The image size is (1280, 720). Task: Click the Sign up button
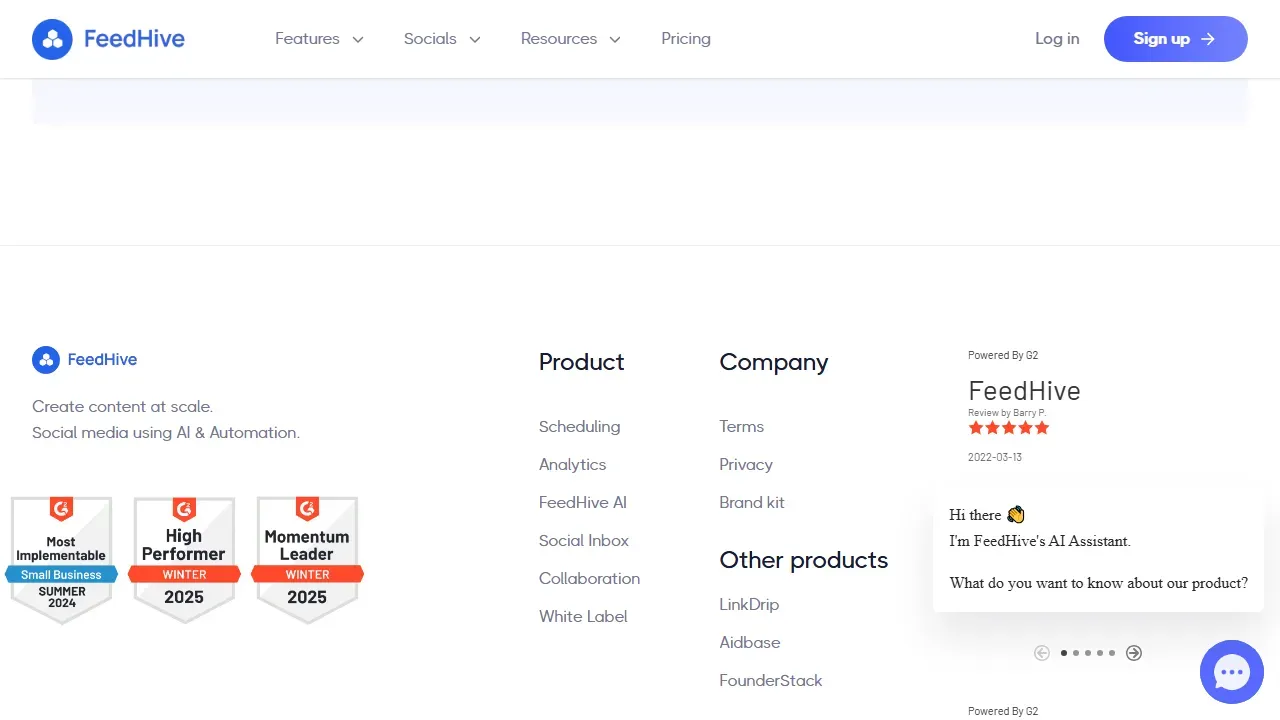click(1176, 39)
